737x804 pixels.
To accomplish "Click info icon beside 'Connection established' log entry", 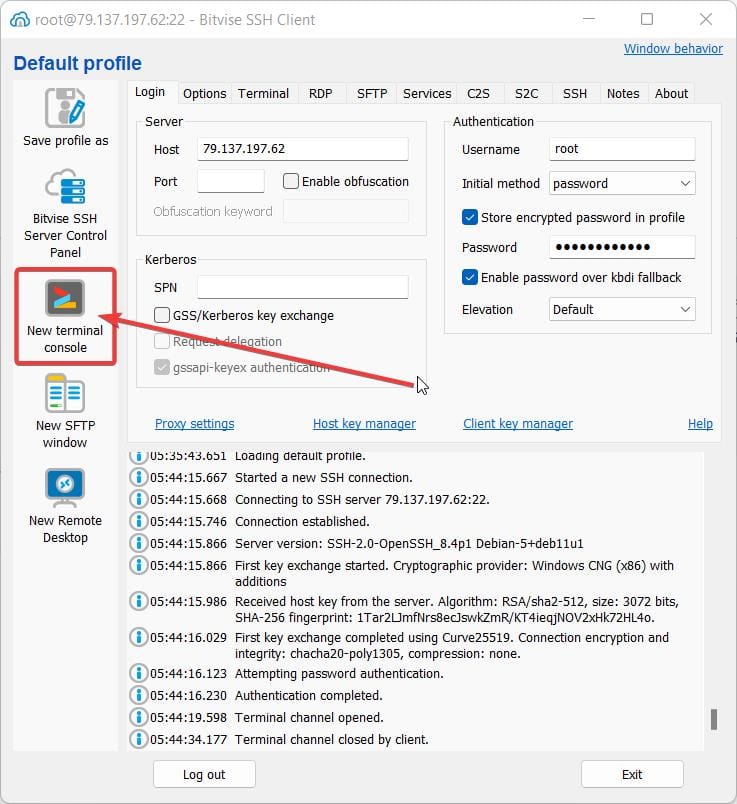I will pyautogui.click(x=139, y=522).
